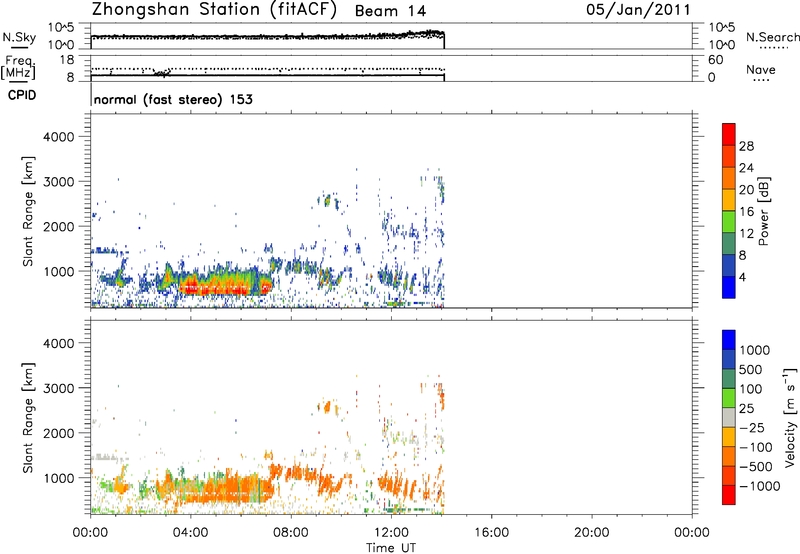Click the blue top of velocity colorbar

pos(729,340)
